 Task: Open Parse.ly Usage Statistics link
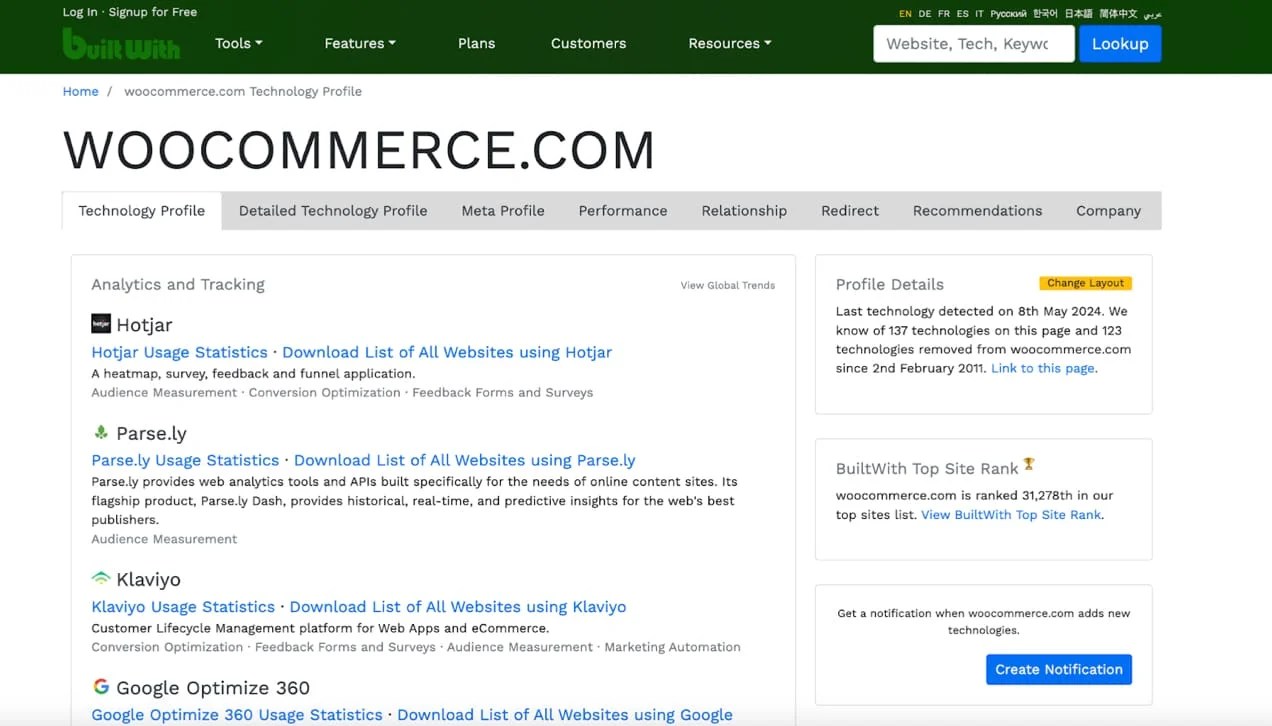point(185,460)
